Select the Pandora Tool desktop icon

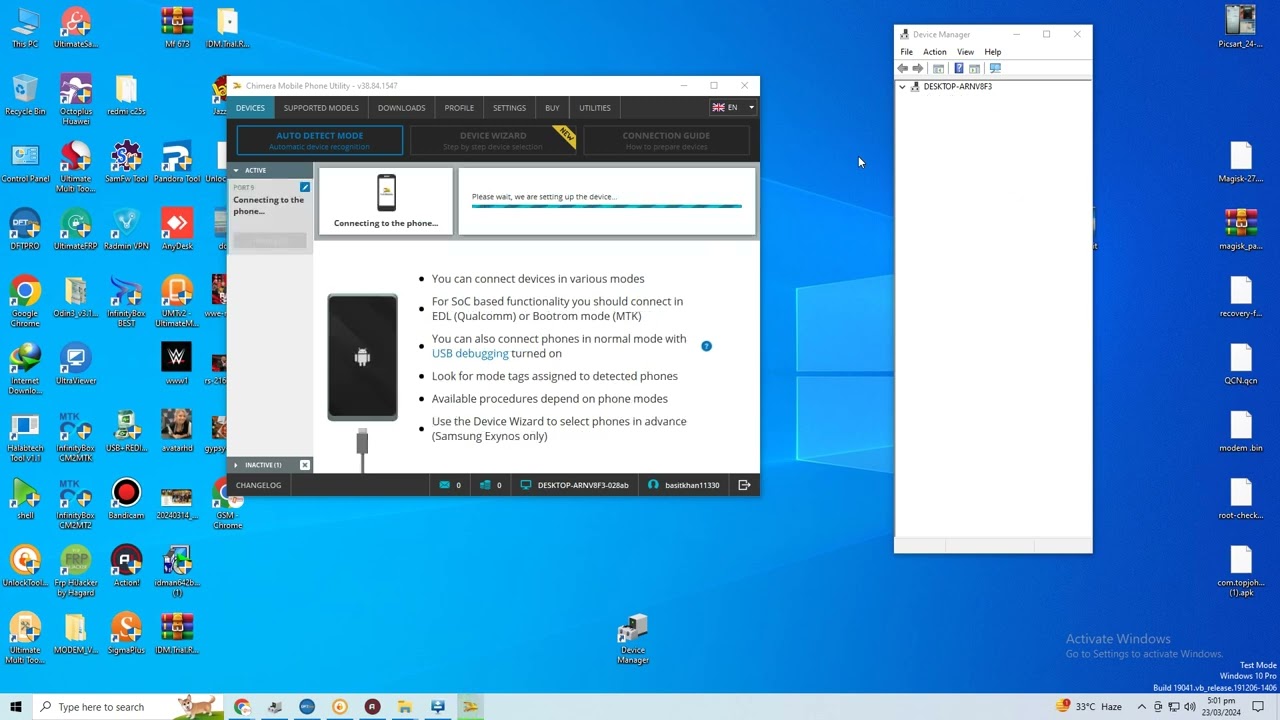pyautogui.click(x=177, y=161)
